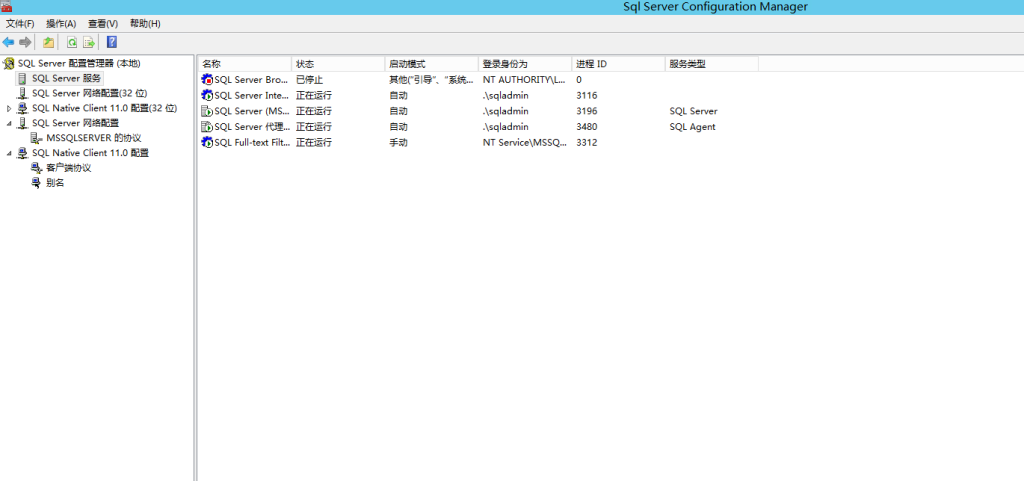Click the SQL Server 配置管理器 (本地) root icon
1024x481 pixels.
pyautogui.click(x=8, y=63)
